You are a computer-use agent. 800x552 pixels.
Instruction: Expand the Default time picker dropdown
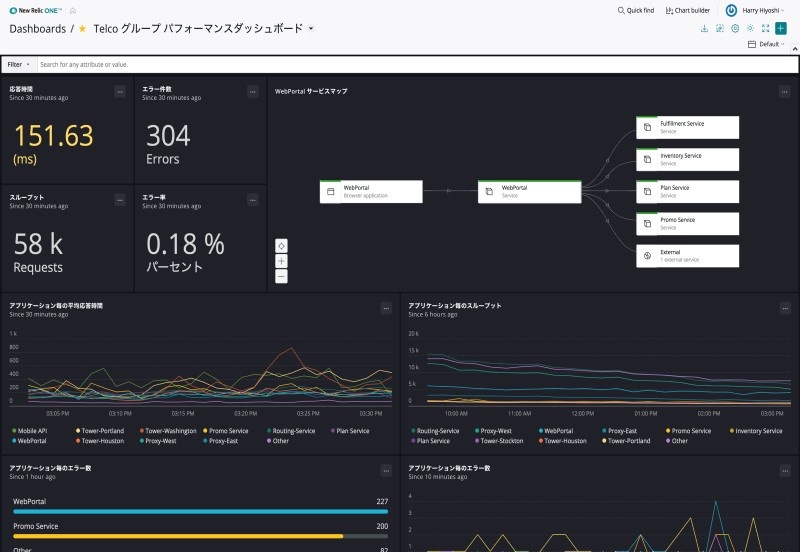[x=767, y=45]
